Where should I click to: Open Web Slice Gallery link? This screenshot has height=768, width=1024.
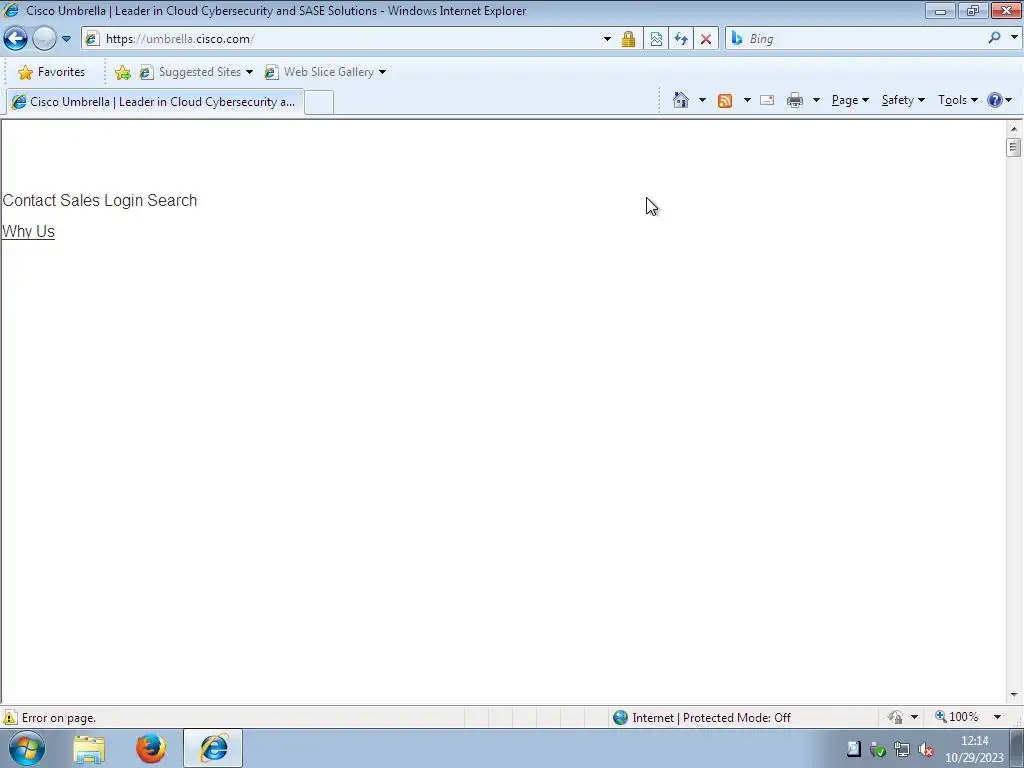(319, 72)
